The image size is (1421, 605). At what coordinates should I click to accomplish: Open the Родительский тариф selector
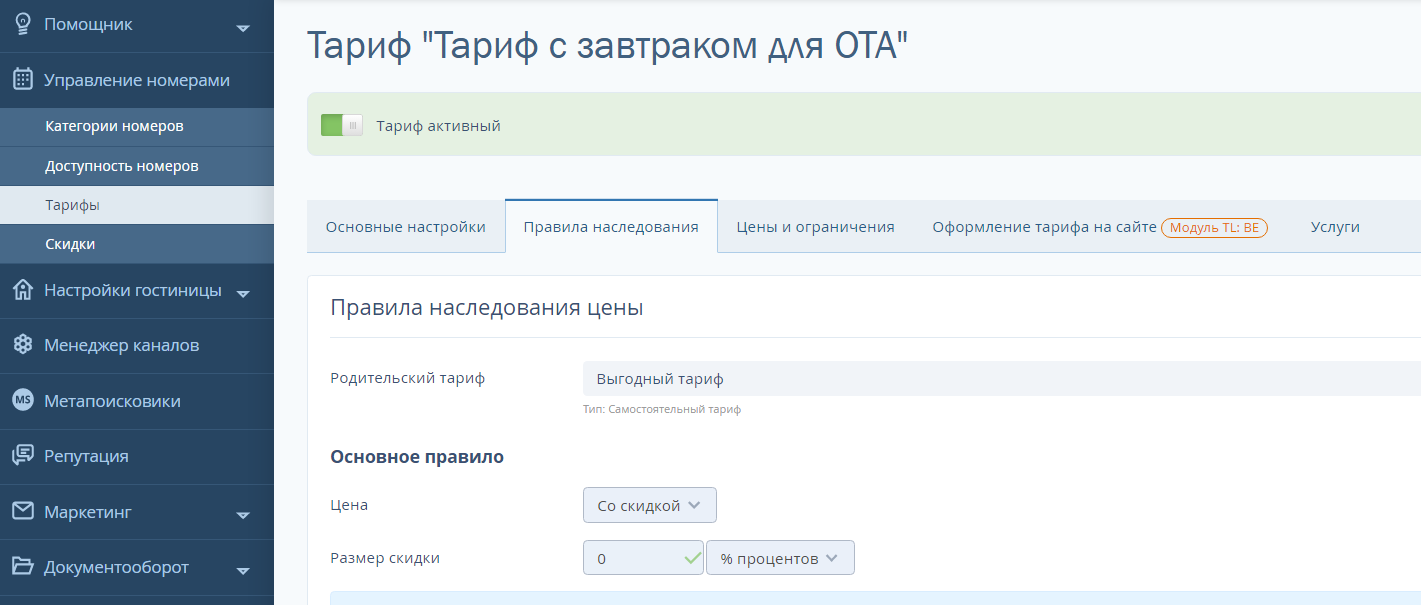click(x=1001, y=379)
